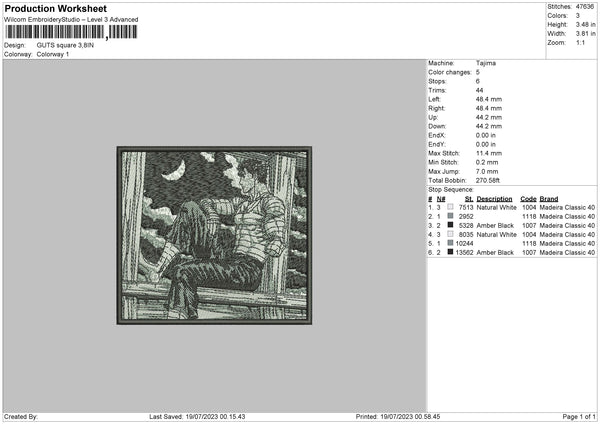Image resolution: width=600 pixels, height=424 pixels.
Task: Click stitch count 5328 in row 3
Action: (x=466, y=225)
